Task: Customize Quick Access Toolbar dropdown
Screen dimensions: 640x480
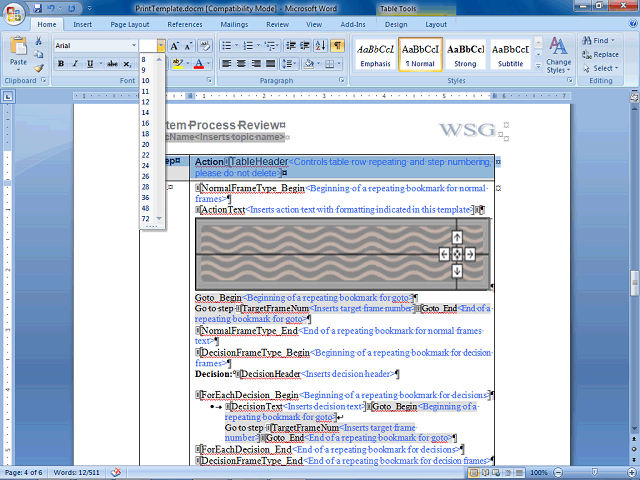Action: 90,8
